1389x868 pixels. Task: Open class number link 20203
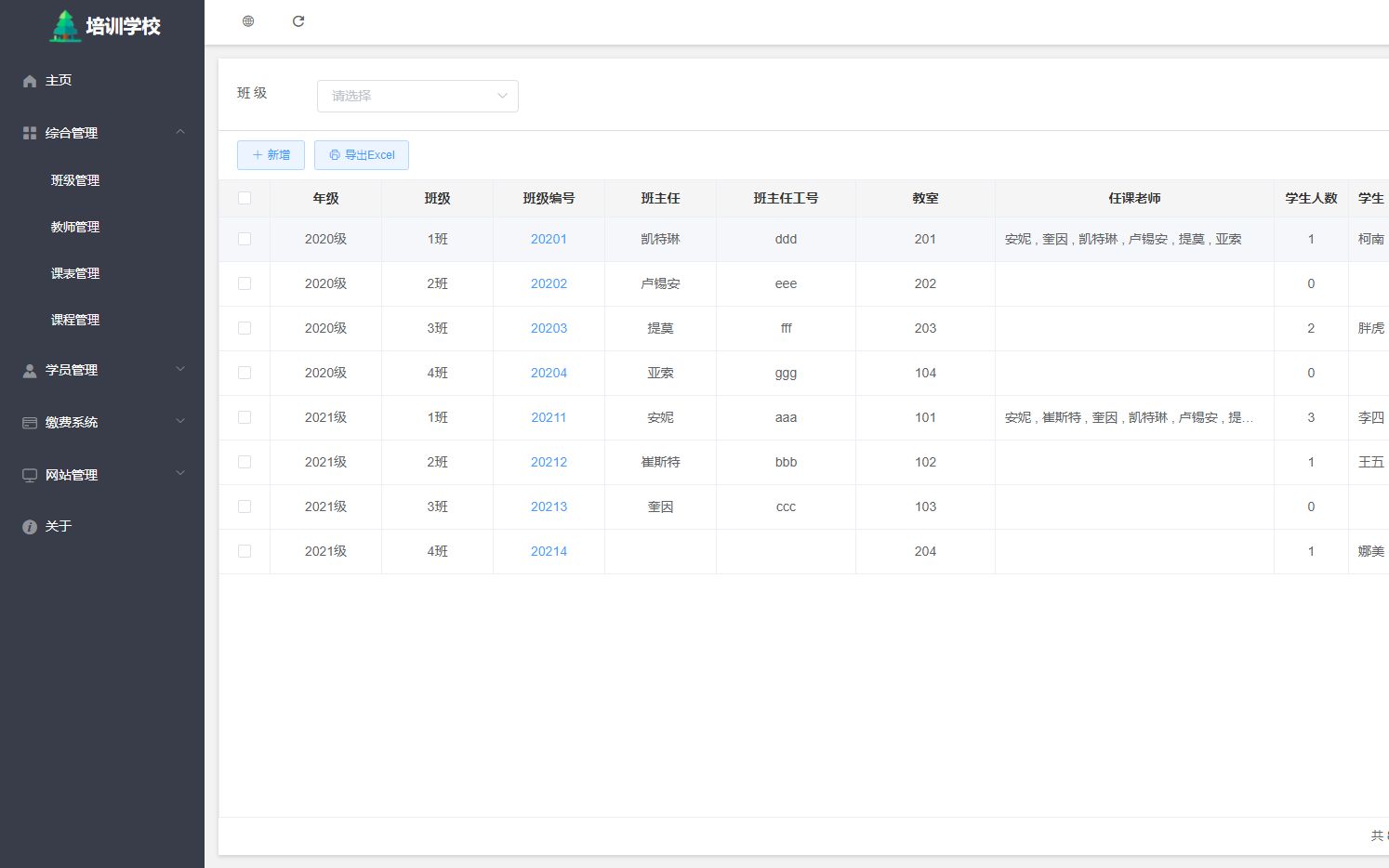tap(549, 328)
